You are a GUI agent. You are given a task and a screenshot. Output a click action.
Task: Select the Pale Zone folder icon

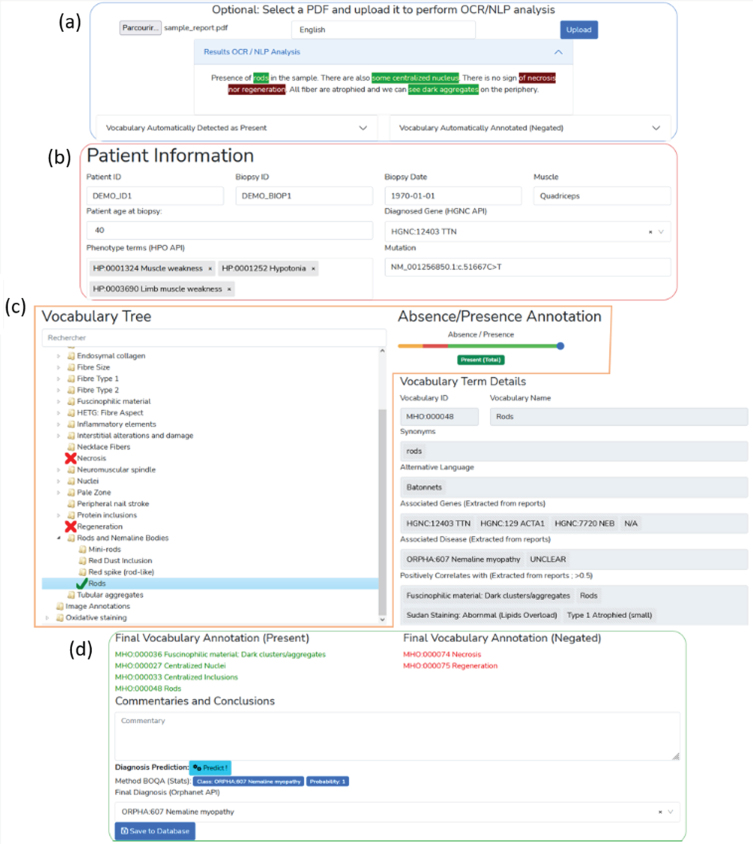pos(71,493)
